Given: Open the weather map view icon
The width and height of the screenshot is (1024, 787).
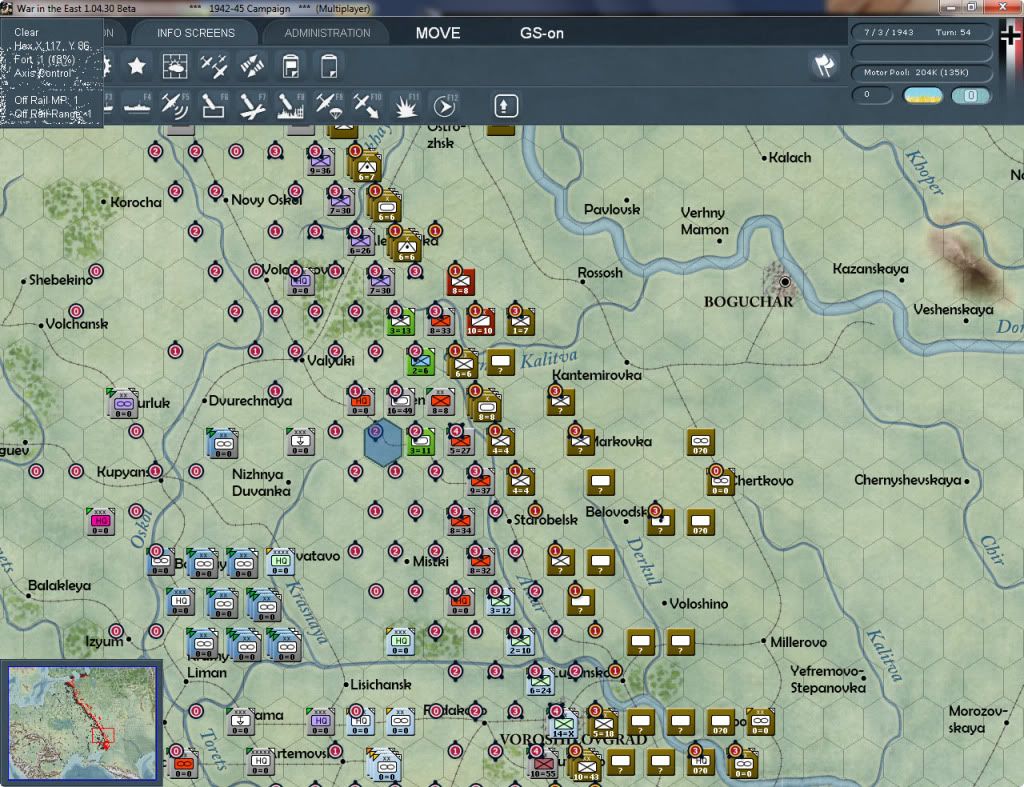Looking at the screenshot, I should pyautogui.click(x=174, y=66).
